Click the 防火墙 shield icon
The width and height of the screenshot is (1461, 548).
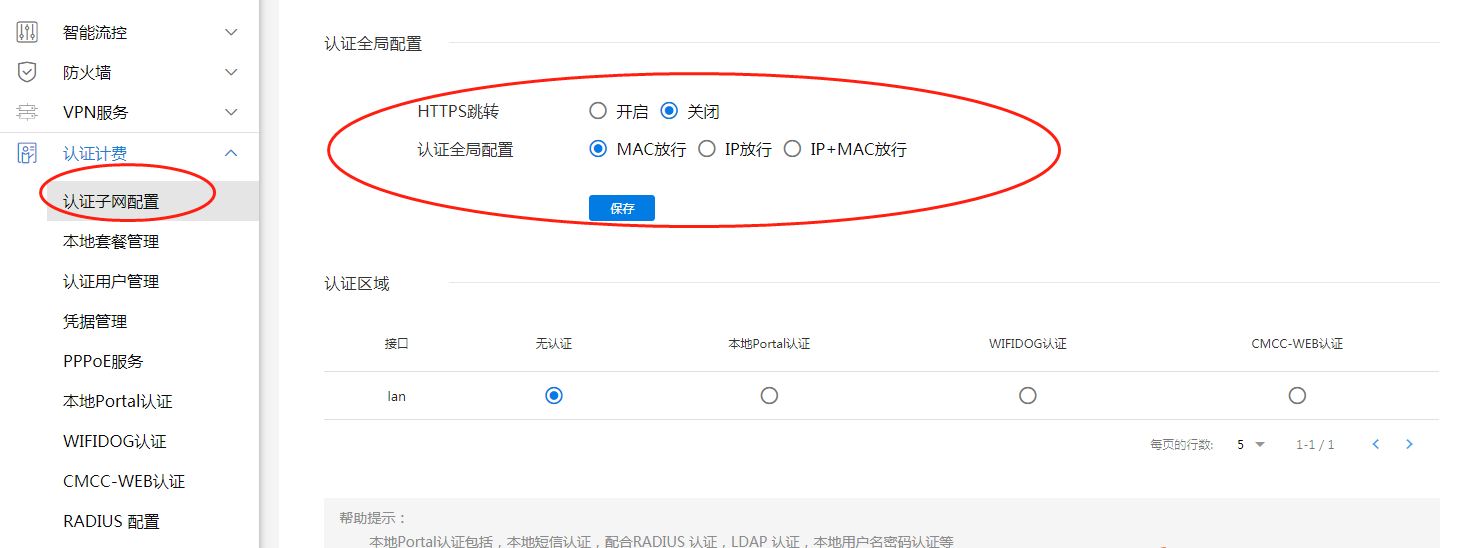click(27, 72)
